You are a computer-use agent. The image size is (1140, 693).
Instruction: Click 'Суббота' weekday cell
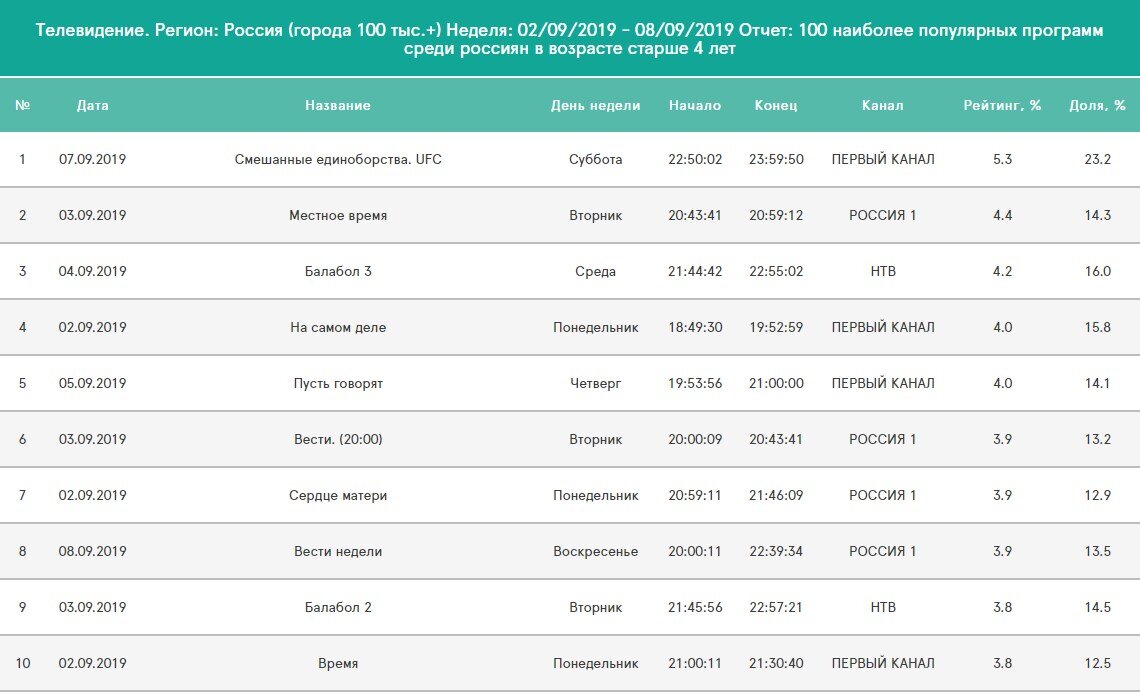pos(595,159)
